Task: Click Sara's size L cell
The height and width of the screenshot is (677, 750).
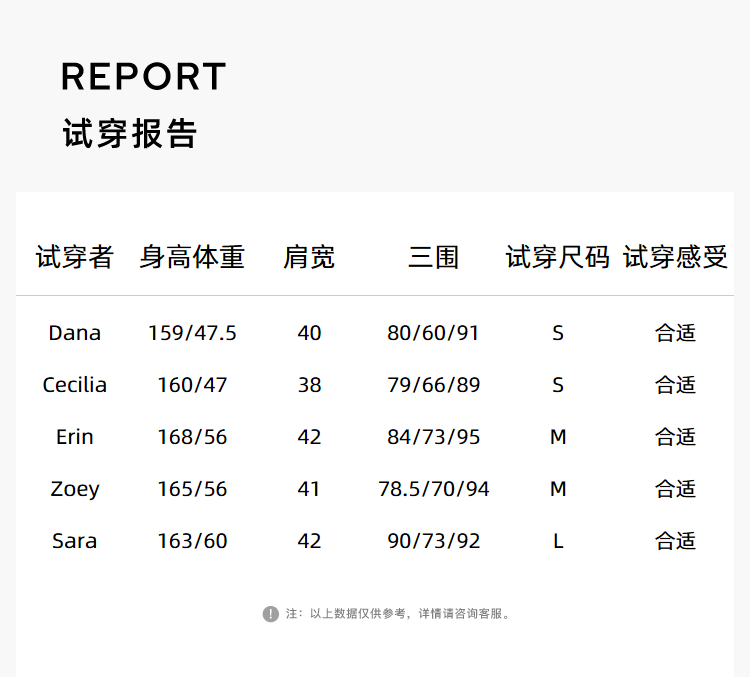Action: (x=558, y=541)
